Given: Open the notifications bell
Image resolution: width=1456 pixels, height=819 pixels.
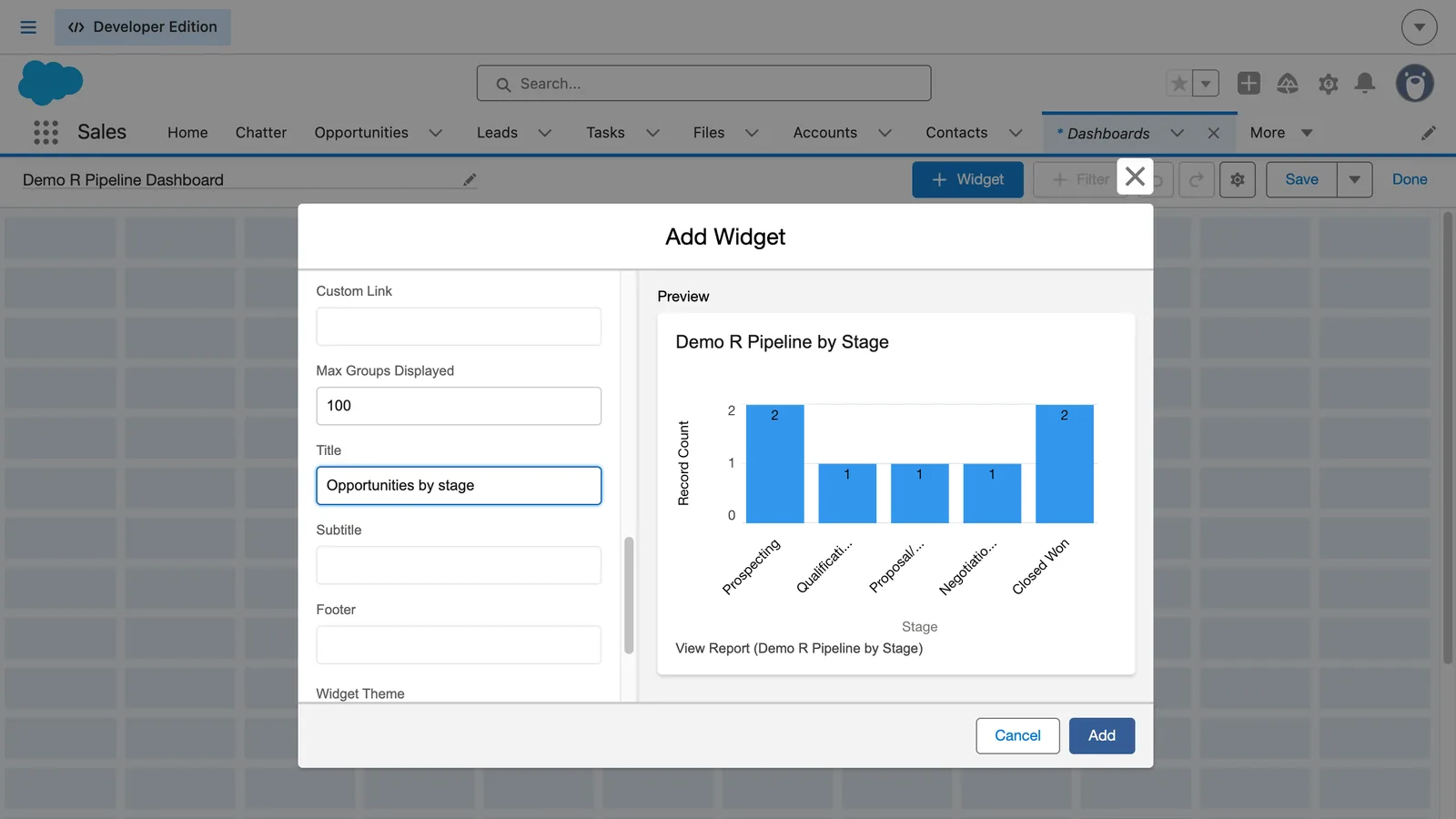Looking at the screenshot, I should pyautogui.click(x=1365, y=84).
